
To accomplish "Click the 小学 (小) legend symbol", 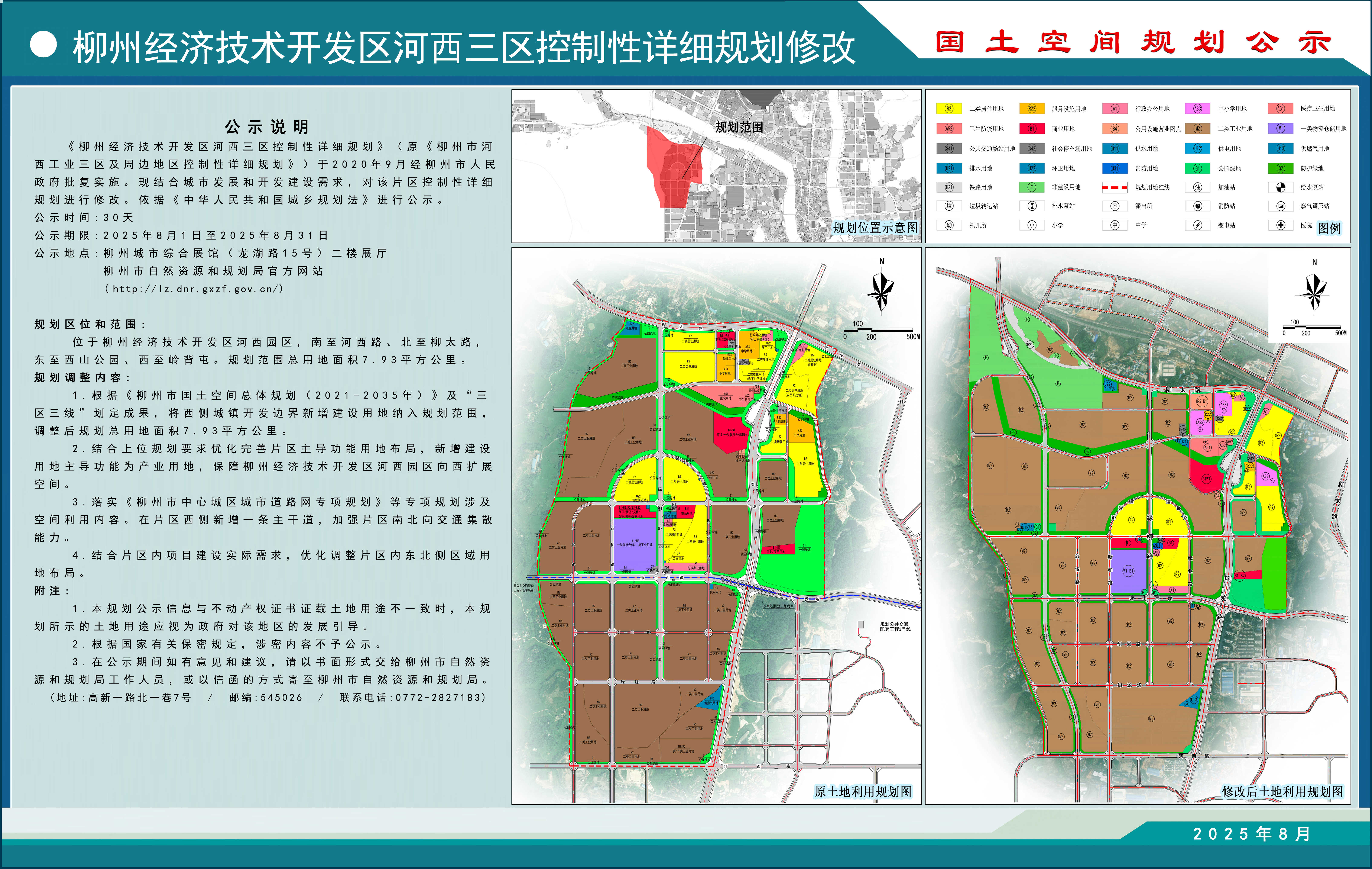I will [1032, 225].
